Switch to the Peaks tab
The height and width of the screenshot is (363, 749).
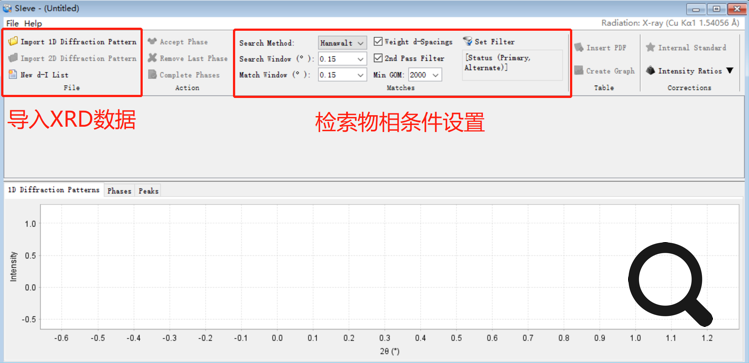pos(148,191)
